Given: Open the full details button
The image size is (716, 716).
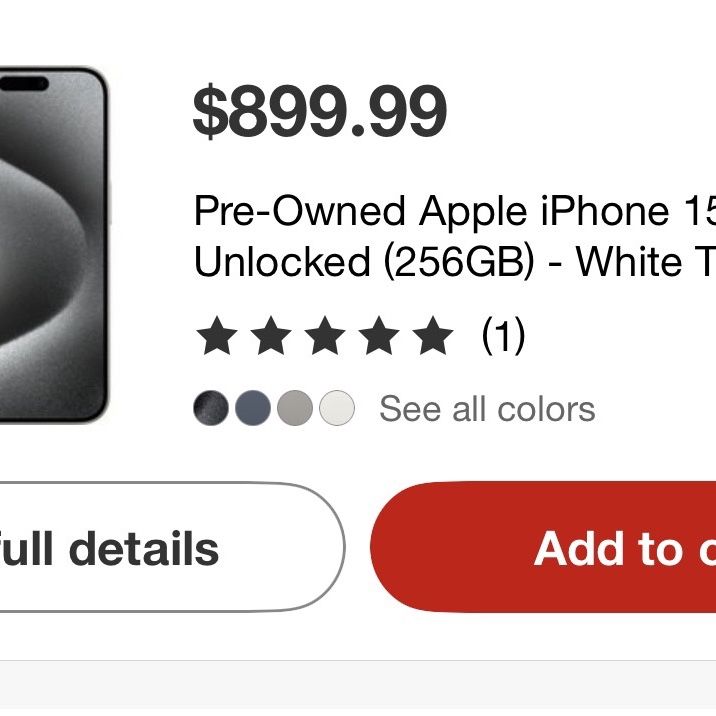Looking at the screenshot, I should point(172,547).
